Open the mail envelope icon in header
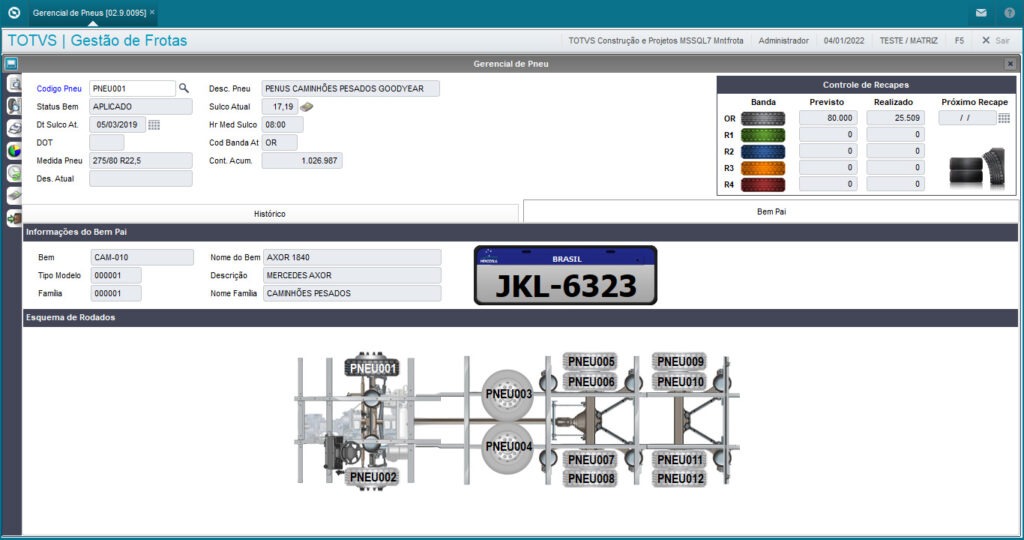1024x540 pixels. [x=981, y=13]
